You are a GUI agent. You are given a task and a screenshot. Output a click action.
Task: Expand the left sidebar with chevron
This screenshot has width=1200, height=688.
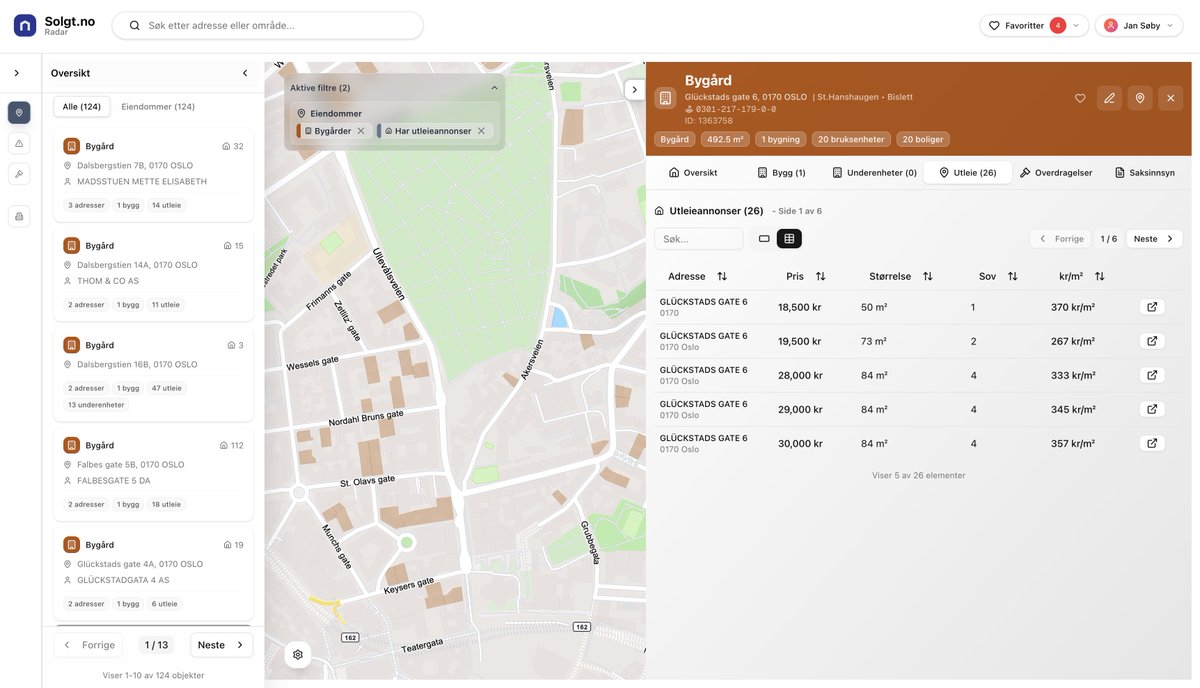(x=16, y=73)
